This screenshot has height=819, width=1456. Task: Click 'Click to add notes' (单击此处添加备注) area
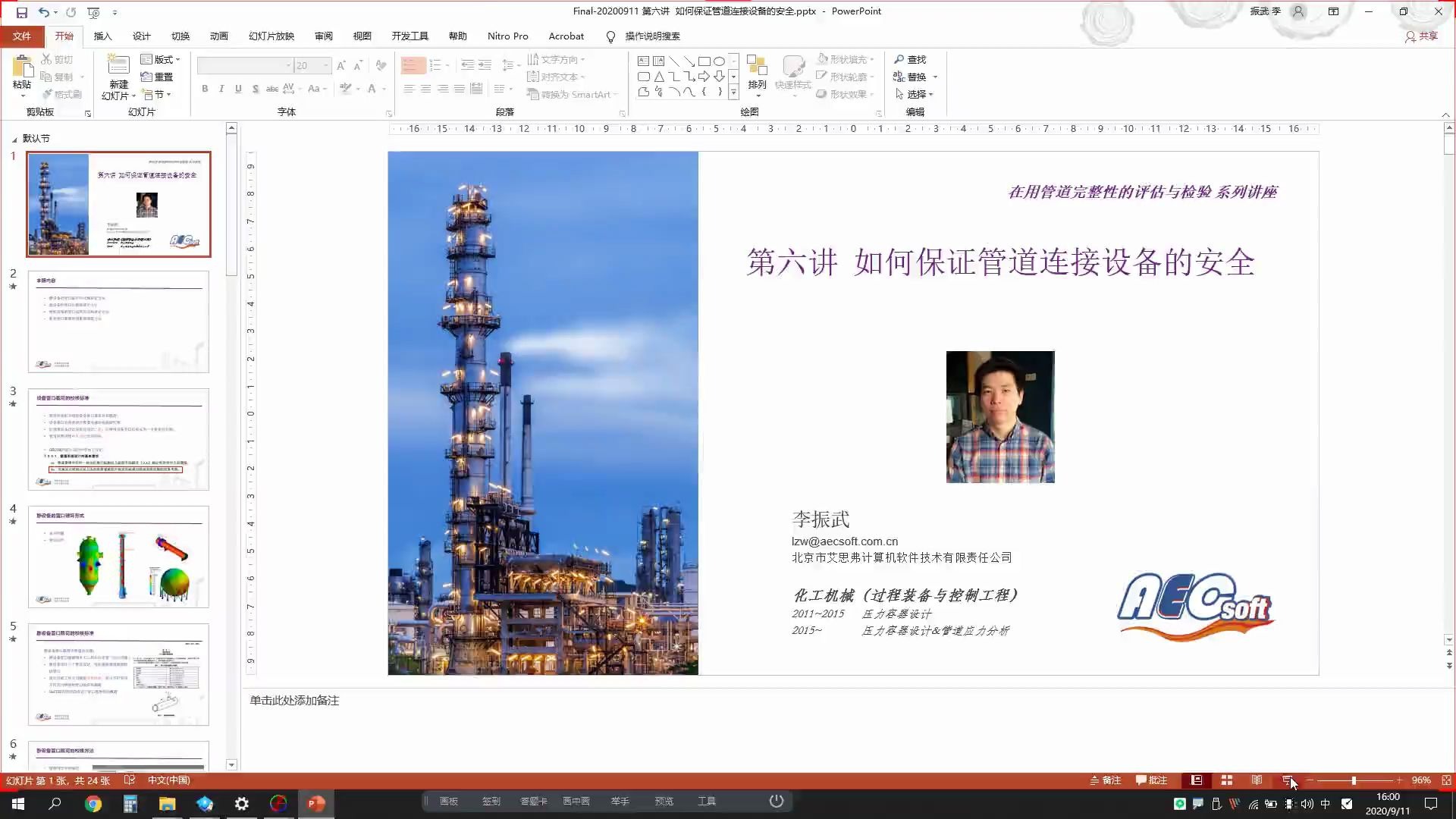(x=294, y=701)
